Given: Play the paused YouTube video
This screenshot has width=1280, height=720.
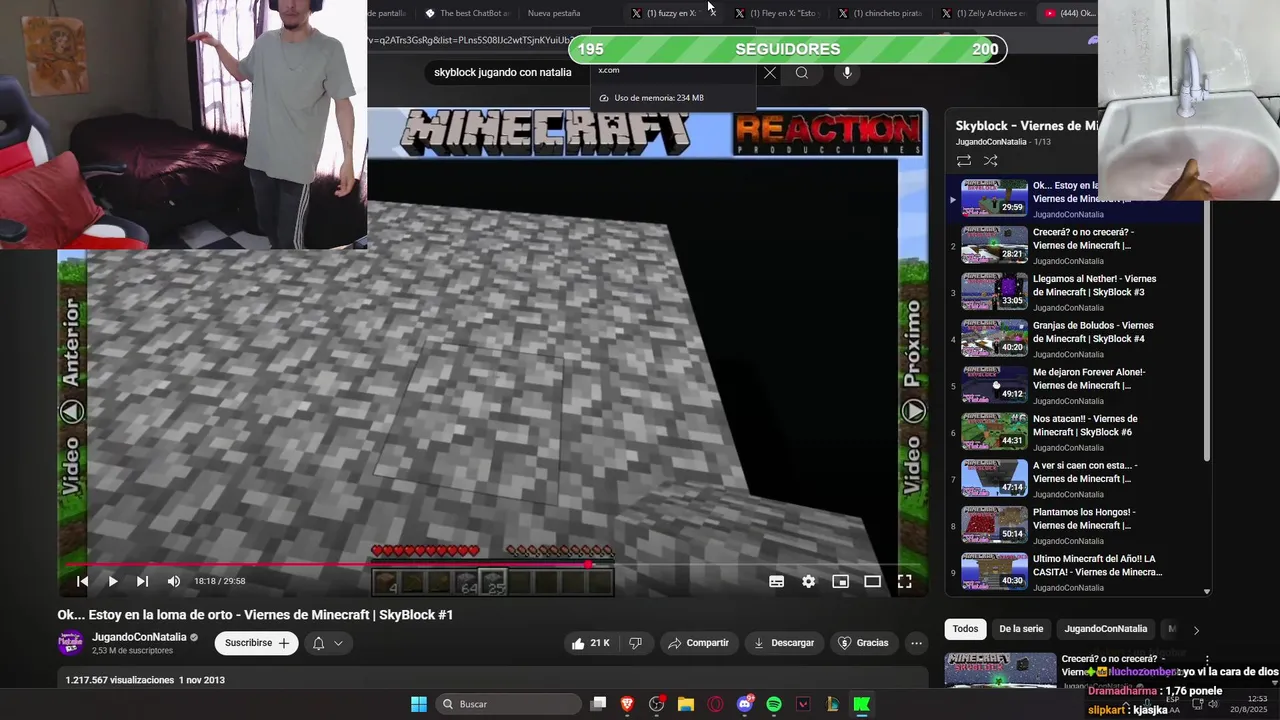Looking at the screenshot, I should pos(112,581).
